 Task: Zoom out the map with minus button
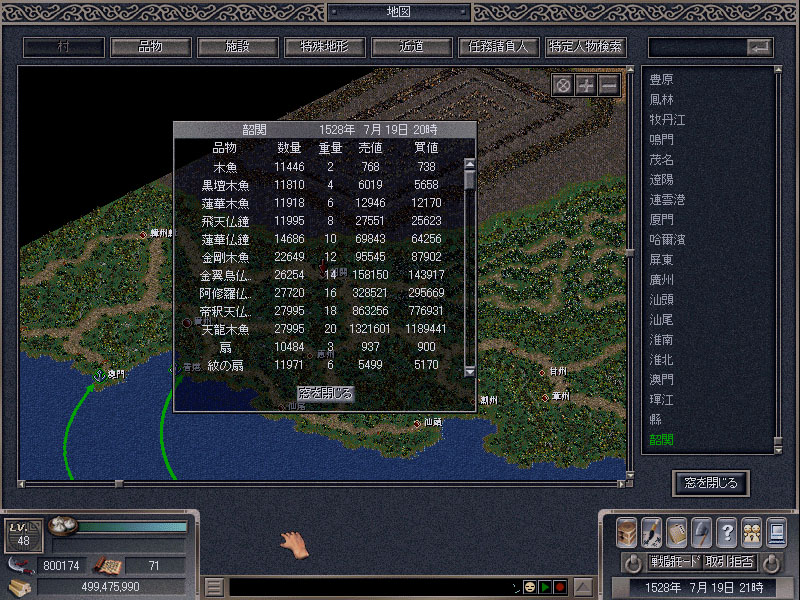609,85
